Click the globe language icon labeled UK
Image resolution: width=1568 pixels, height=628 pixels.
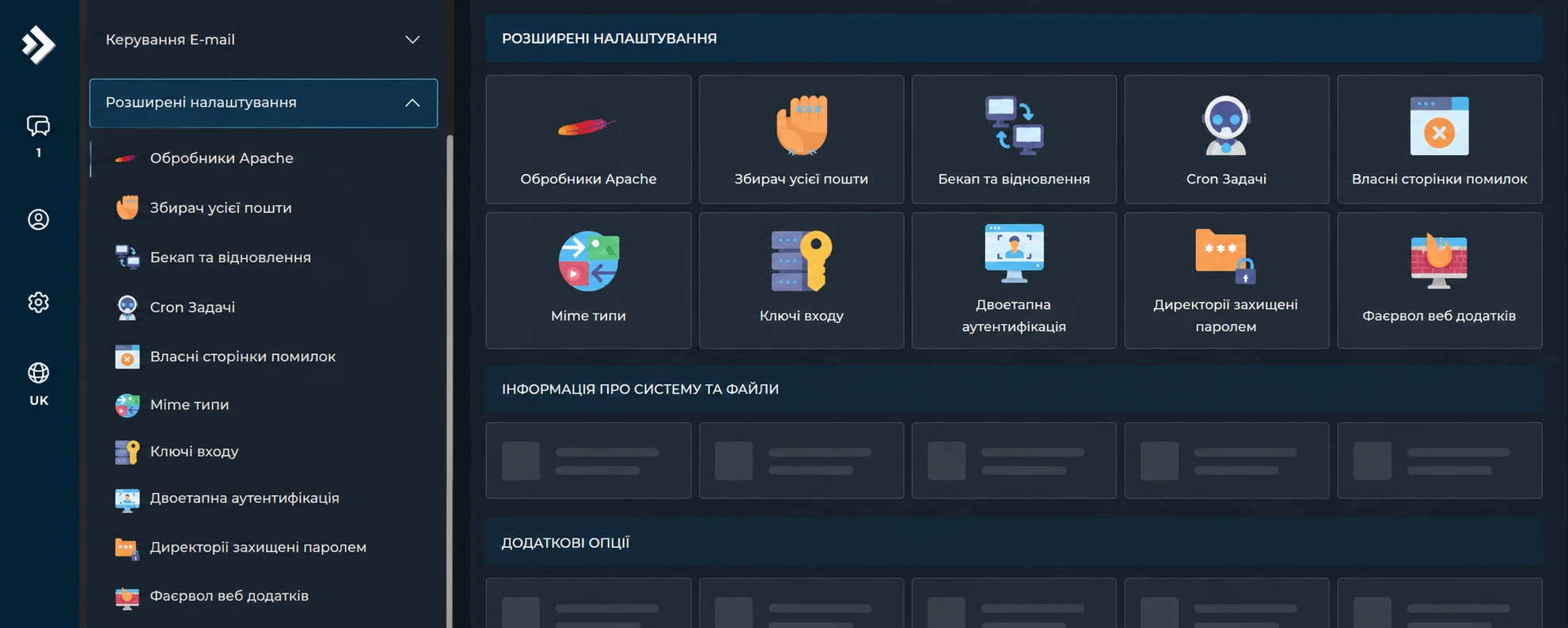click(x=38, y=372)
